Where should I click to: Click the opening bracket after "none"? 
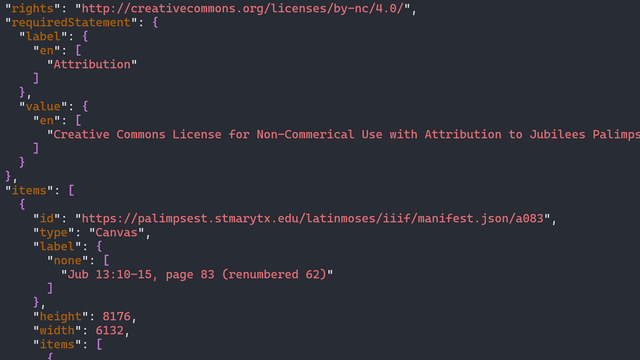(x=106, y=260)
